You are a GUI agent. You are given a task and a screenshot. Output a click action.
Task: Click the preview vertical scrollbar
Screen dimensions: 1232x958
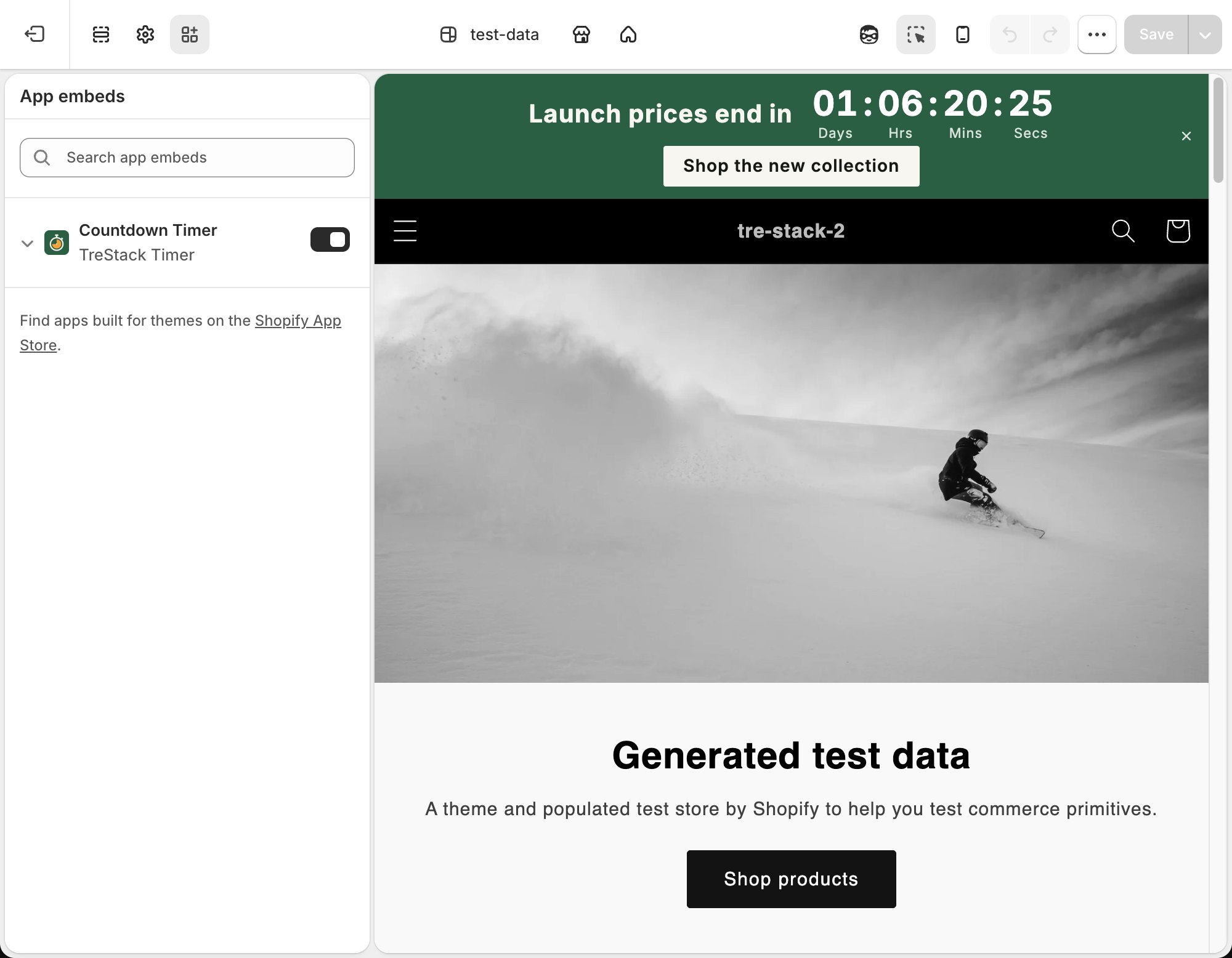[1218, 131]
